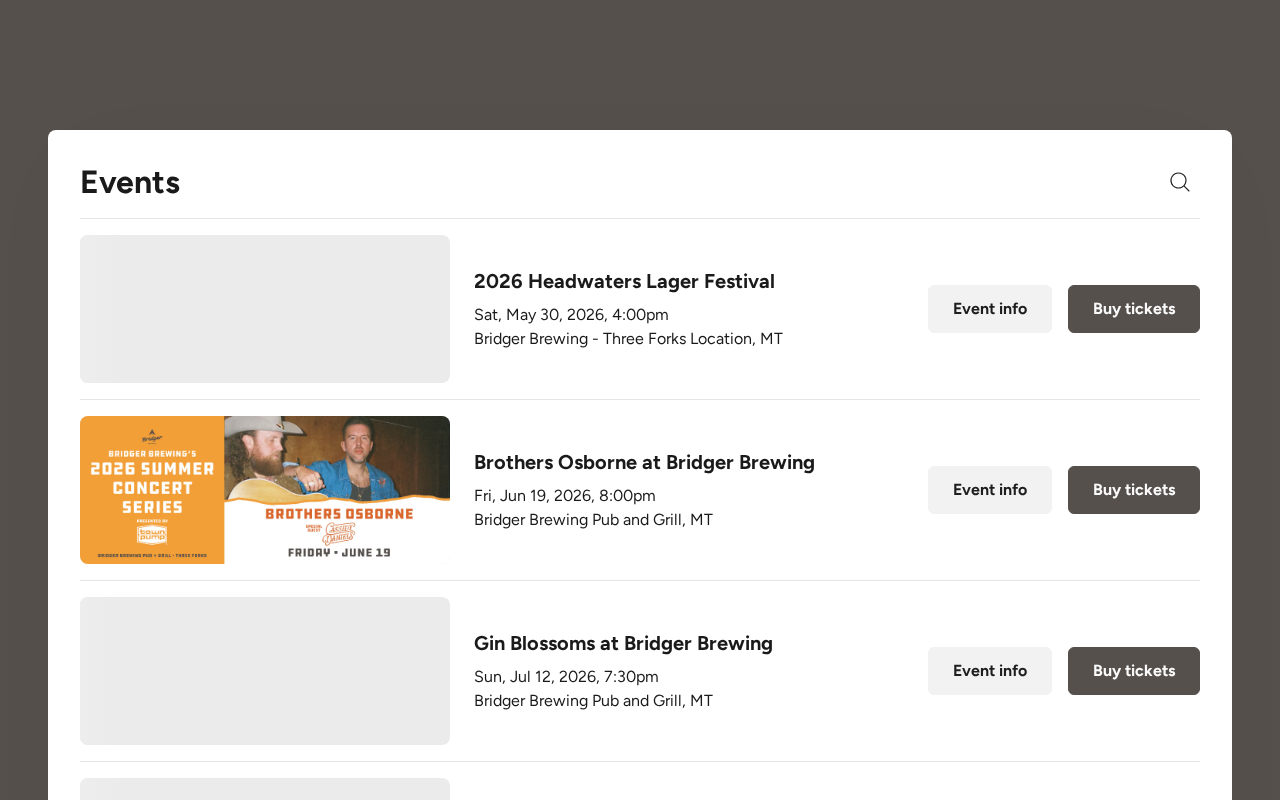Open Event info for Brothers Osborne show
The height and width of the screenshot is (800, 1280).
coord(990,490)
